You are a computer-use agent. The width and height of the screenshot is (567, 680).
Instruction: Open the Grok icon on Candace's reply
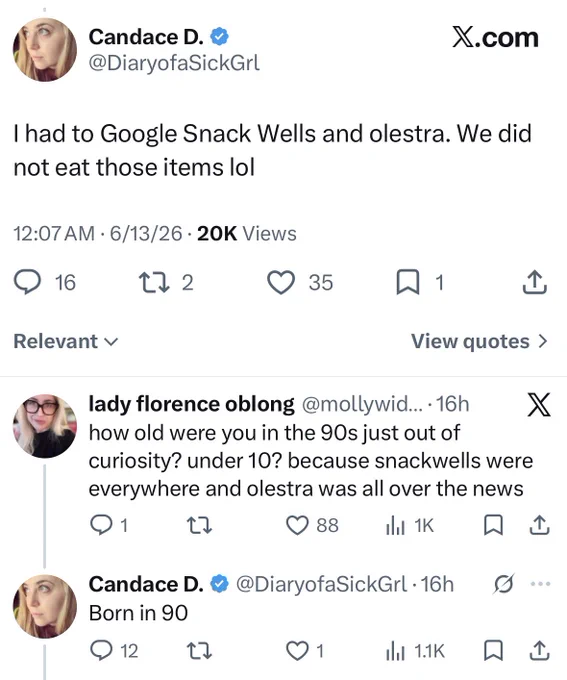coord(504,584)
